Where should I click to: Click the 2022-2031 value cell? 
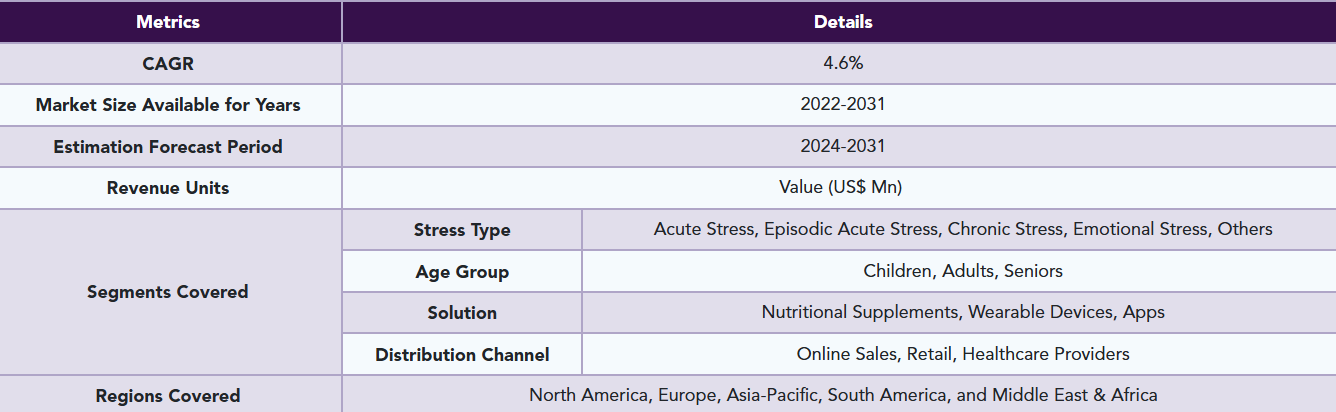(843, 105)
